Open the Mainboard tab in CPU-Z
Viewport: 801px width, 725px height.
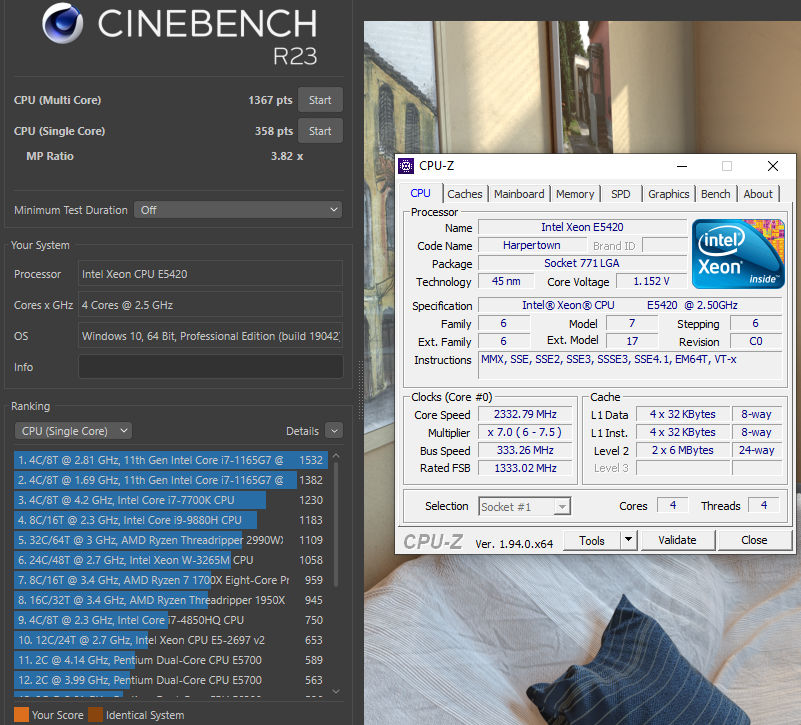pos(519,194)
